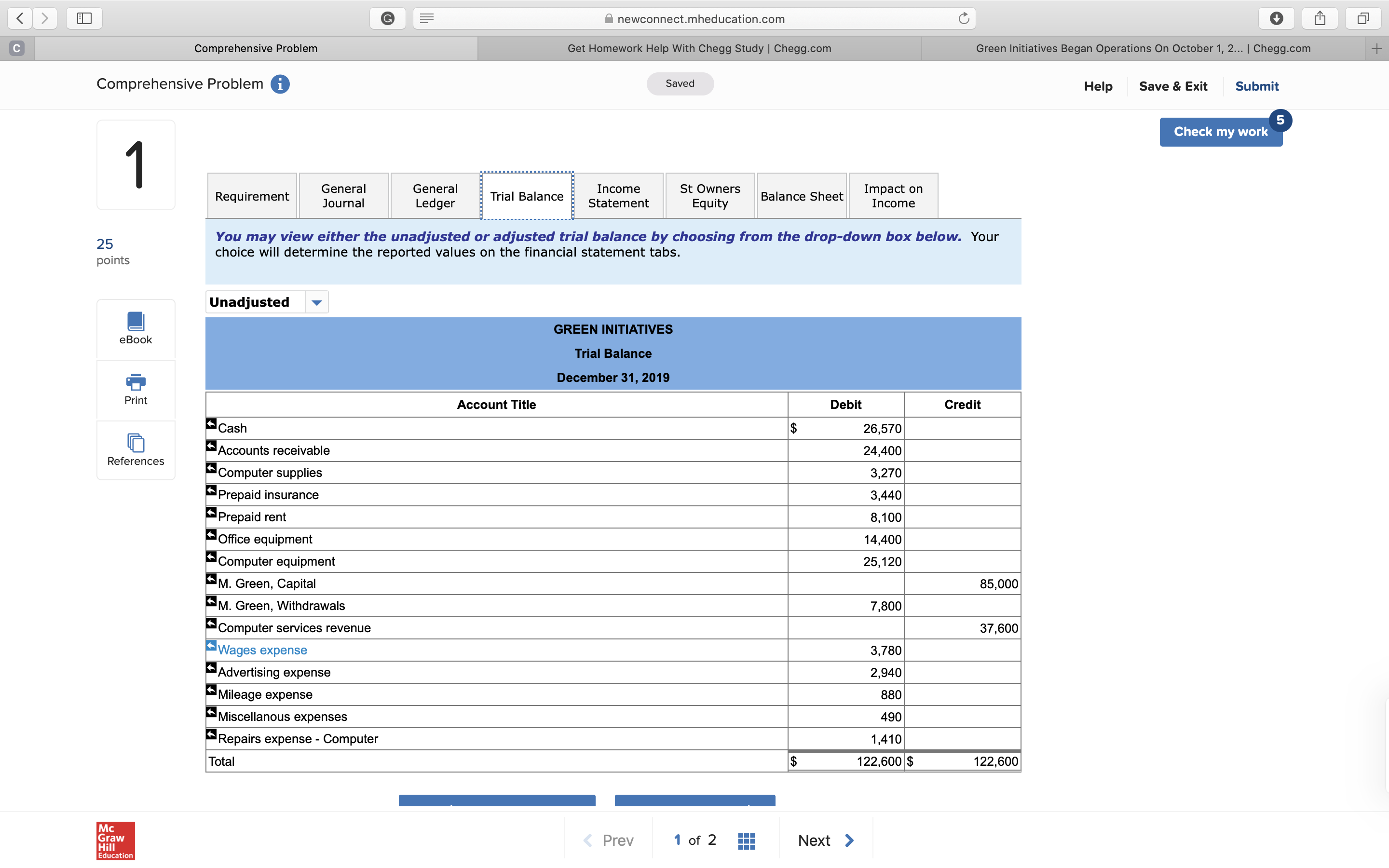
Task: Go to the next page with the Next arrow
Action: click(825, 840)
